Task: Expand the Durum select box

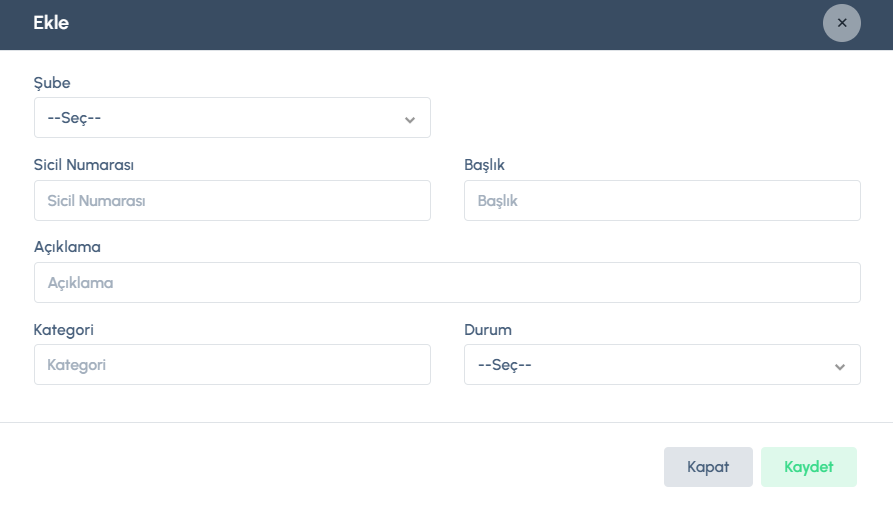Action: 650,365
